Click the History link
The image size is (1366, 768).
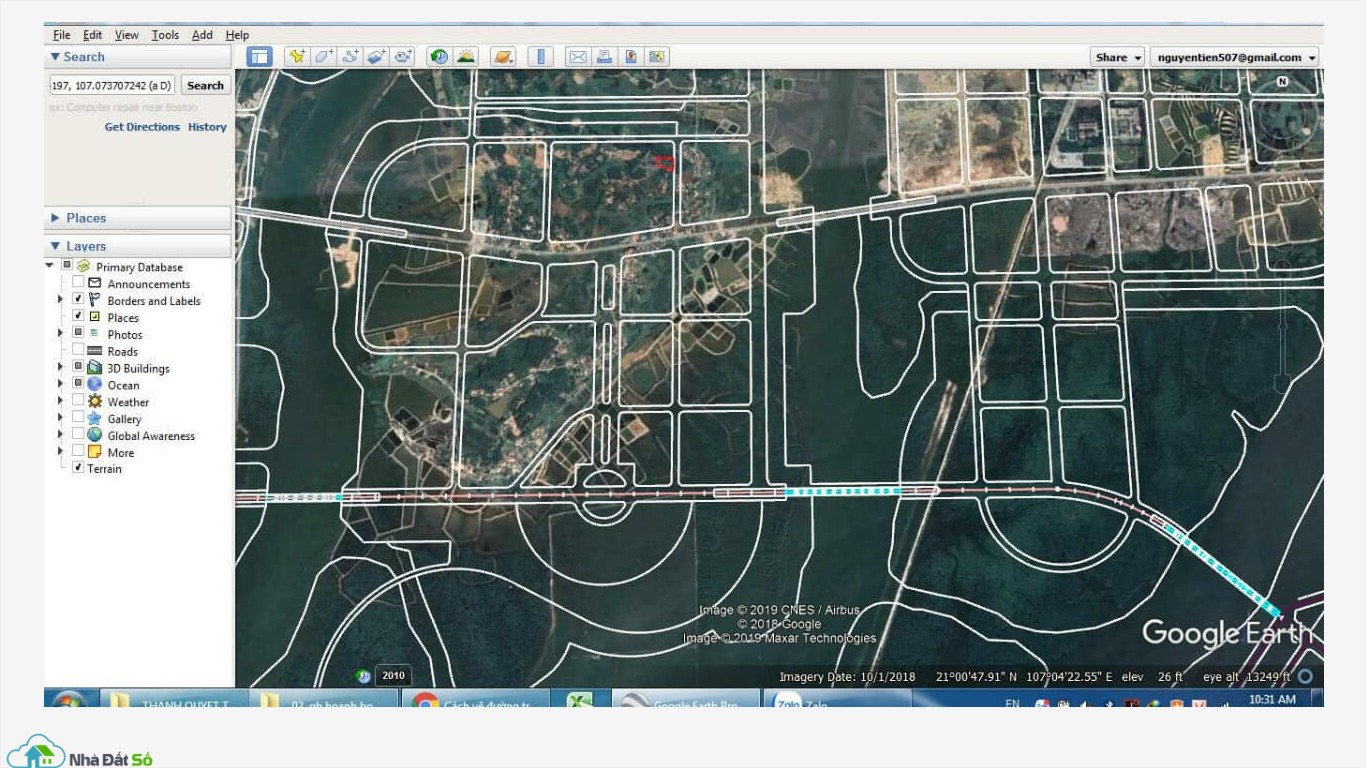[207, 127]
